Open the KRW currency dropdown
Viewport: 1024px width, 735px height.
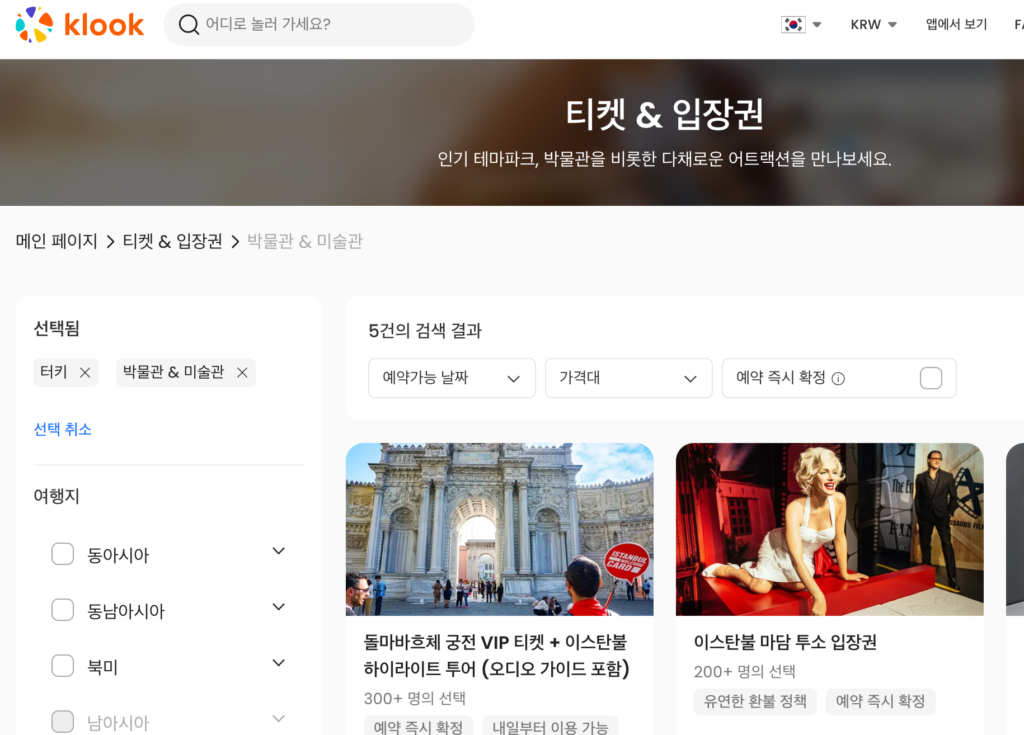[x=874, y=25]
